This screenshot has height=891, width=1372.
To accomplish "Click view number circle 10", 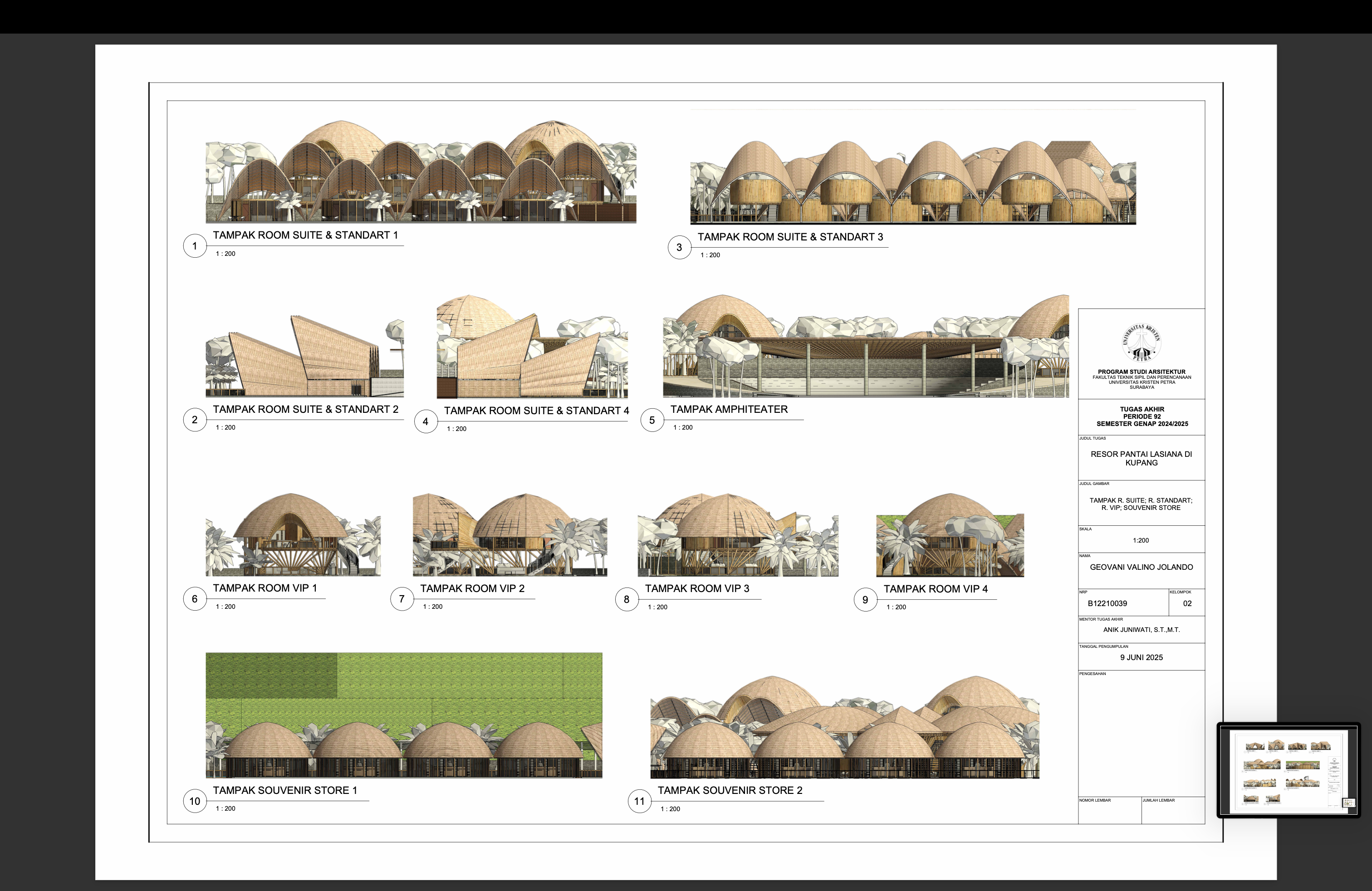I will pos(195,801).
